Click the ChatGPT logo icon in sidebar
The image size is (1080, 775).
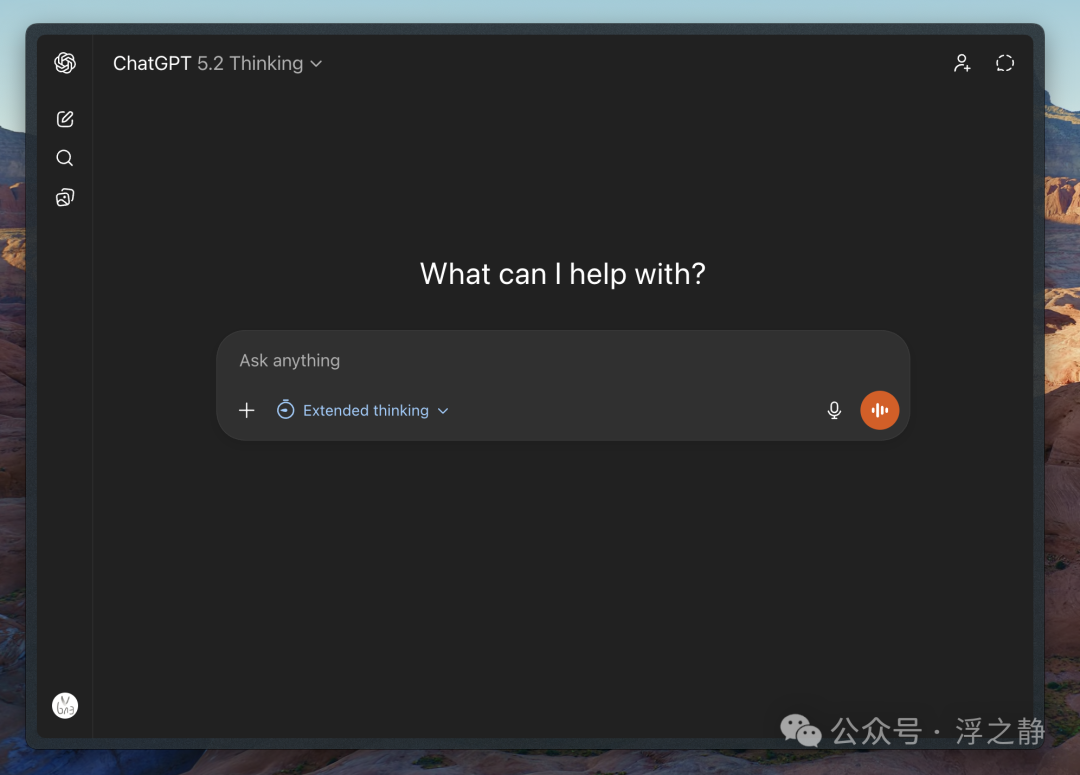click(x=65, y=63)
